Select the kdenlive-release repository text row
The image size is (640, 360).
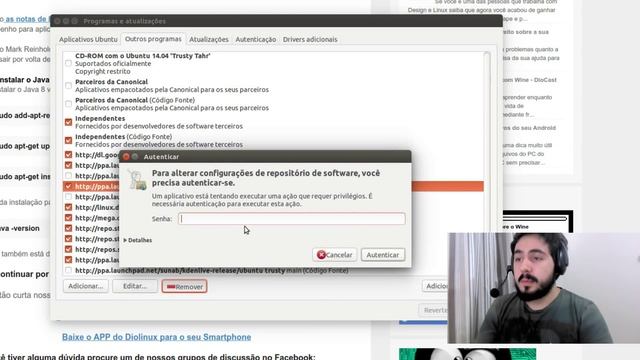click(x=212, y=271)
